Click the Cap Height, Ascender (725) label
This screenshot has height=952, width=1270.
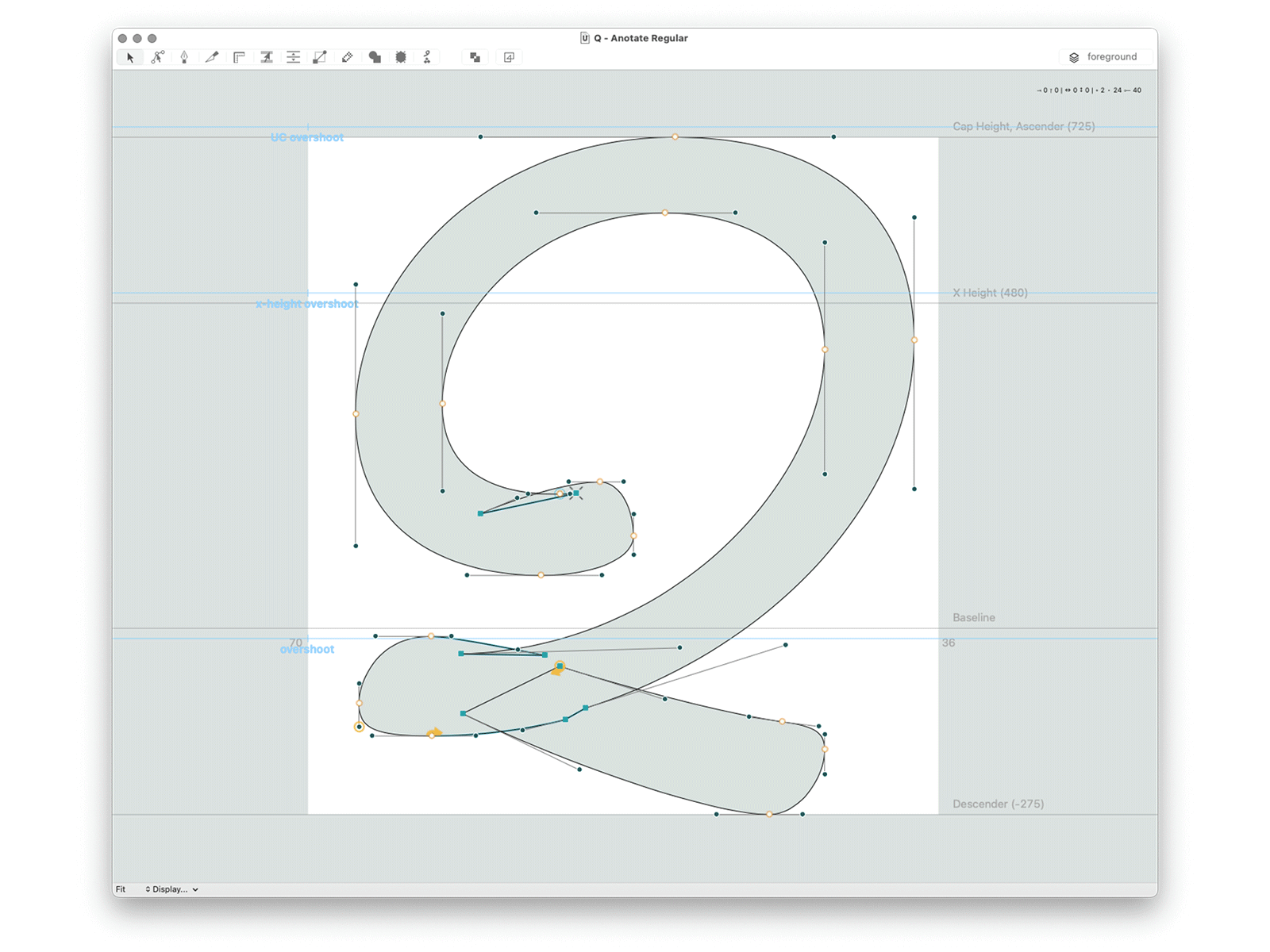click(x=1023, y=126)
